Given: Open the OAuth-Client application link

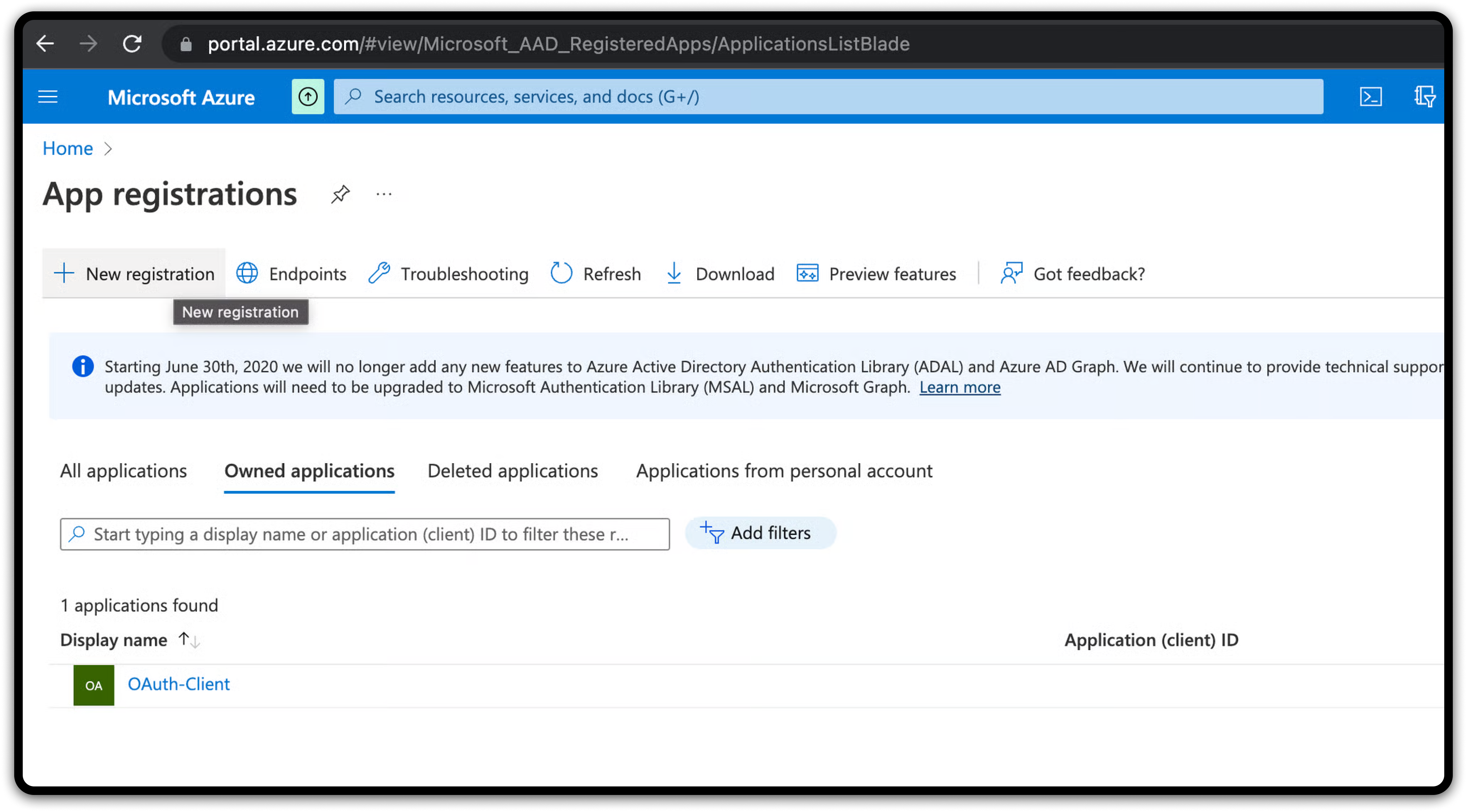Looking at the screenshot, I should [x=178, y=684].
